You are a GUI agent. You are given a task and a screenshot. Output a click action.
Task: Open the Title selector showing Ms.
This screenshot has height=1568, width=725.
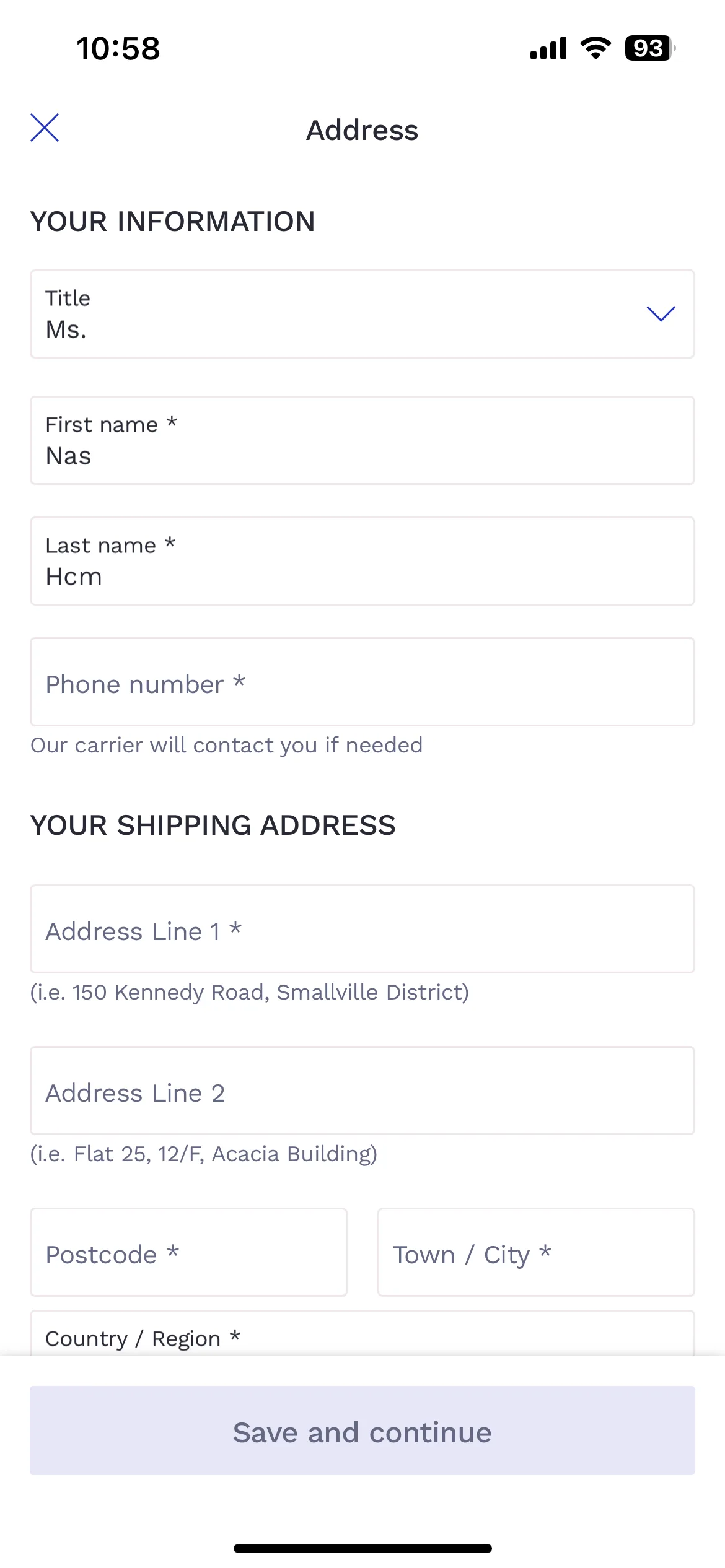362,314
